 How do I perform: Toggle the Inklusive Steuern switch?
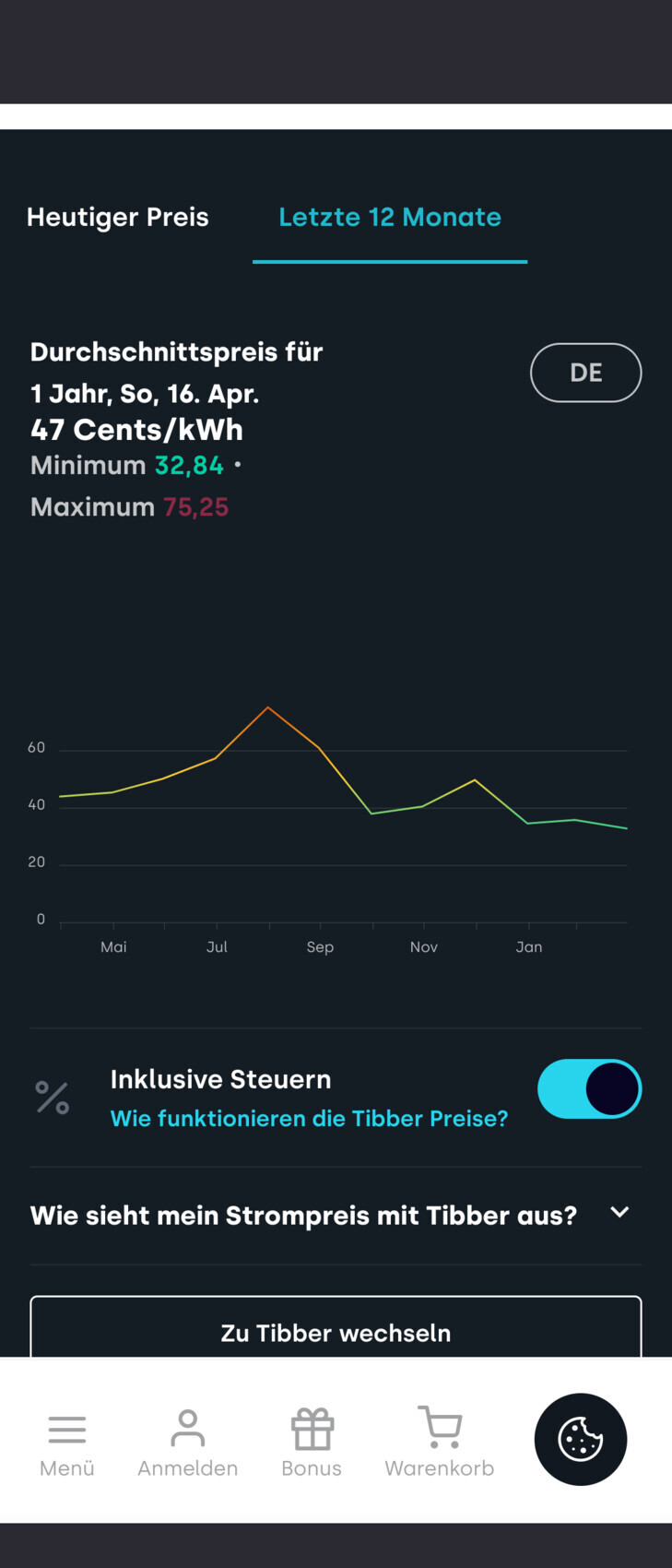[x=589, y=1089]
